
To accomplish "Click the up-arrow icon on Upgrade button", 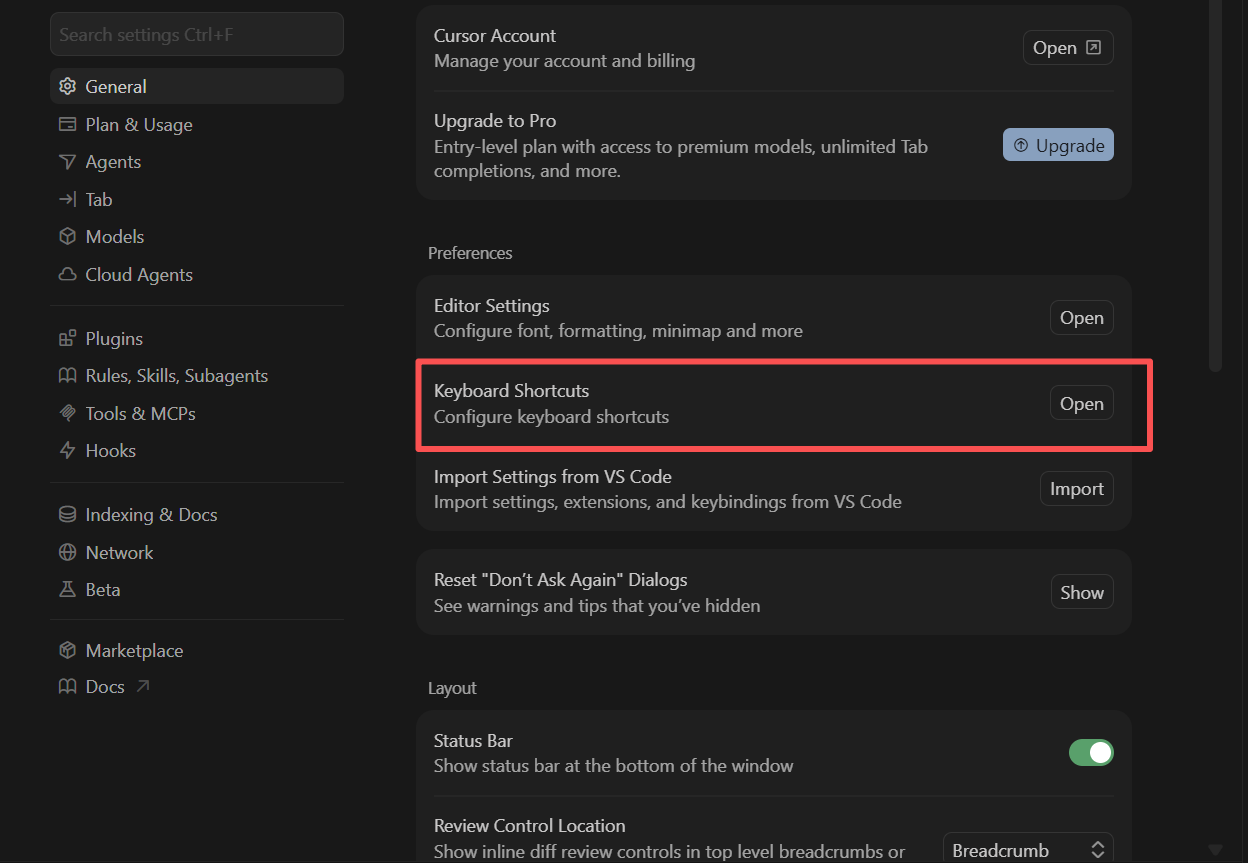I will pyautogui.click(x=1020, y=146).
